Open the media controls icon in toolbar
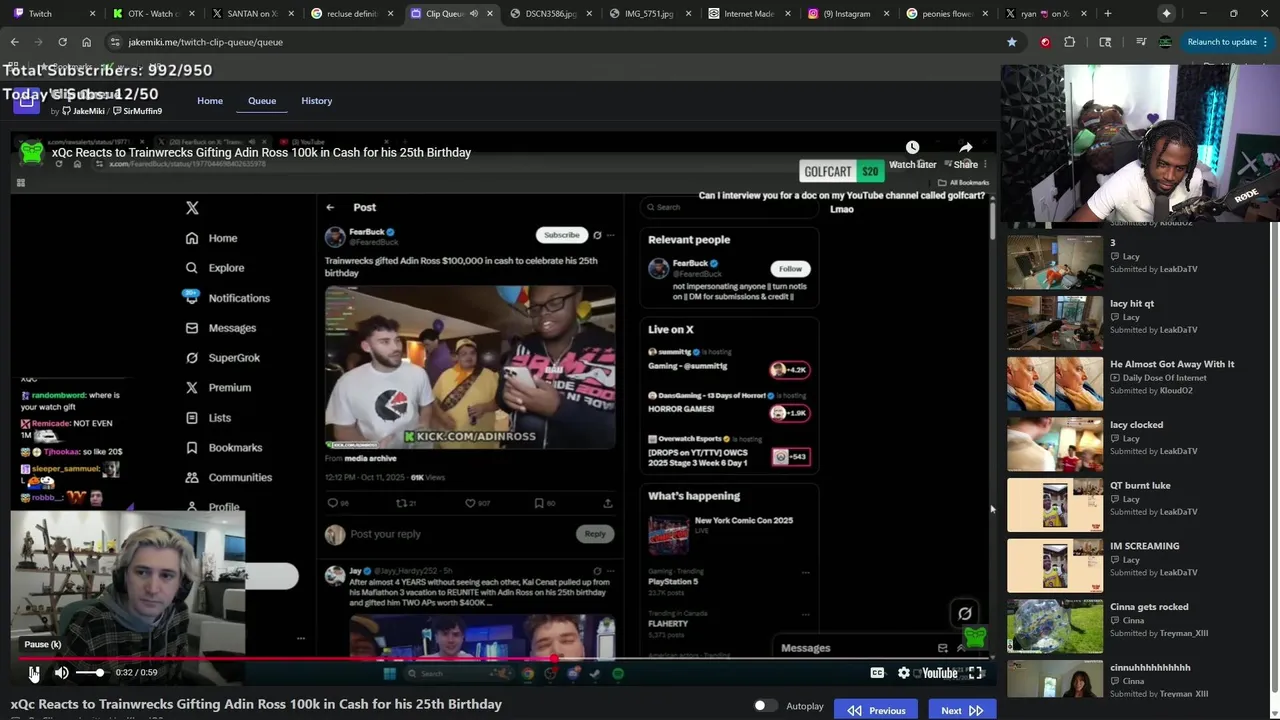Screen dimensions: 1280x720 1141,42
